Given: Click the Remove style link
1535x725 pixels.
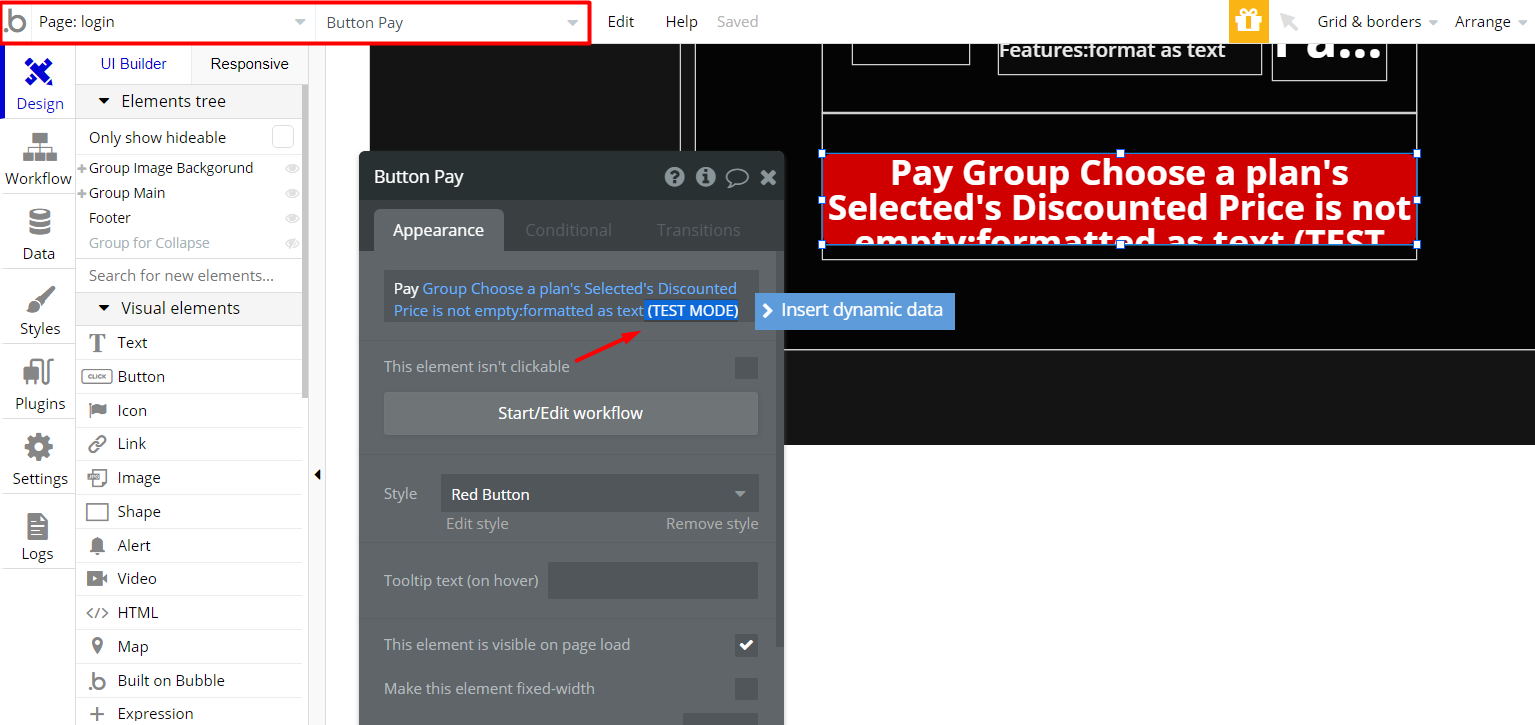Looking at the screenshot, I should tap(712, 524).
